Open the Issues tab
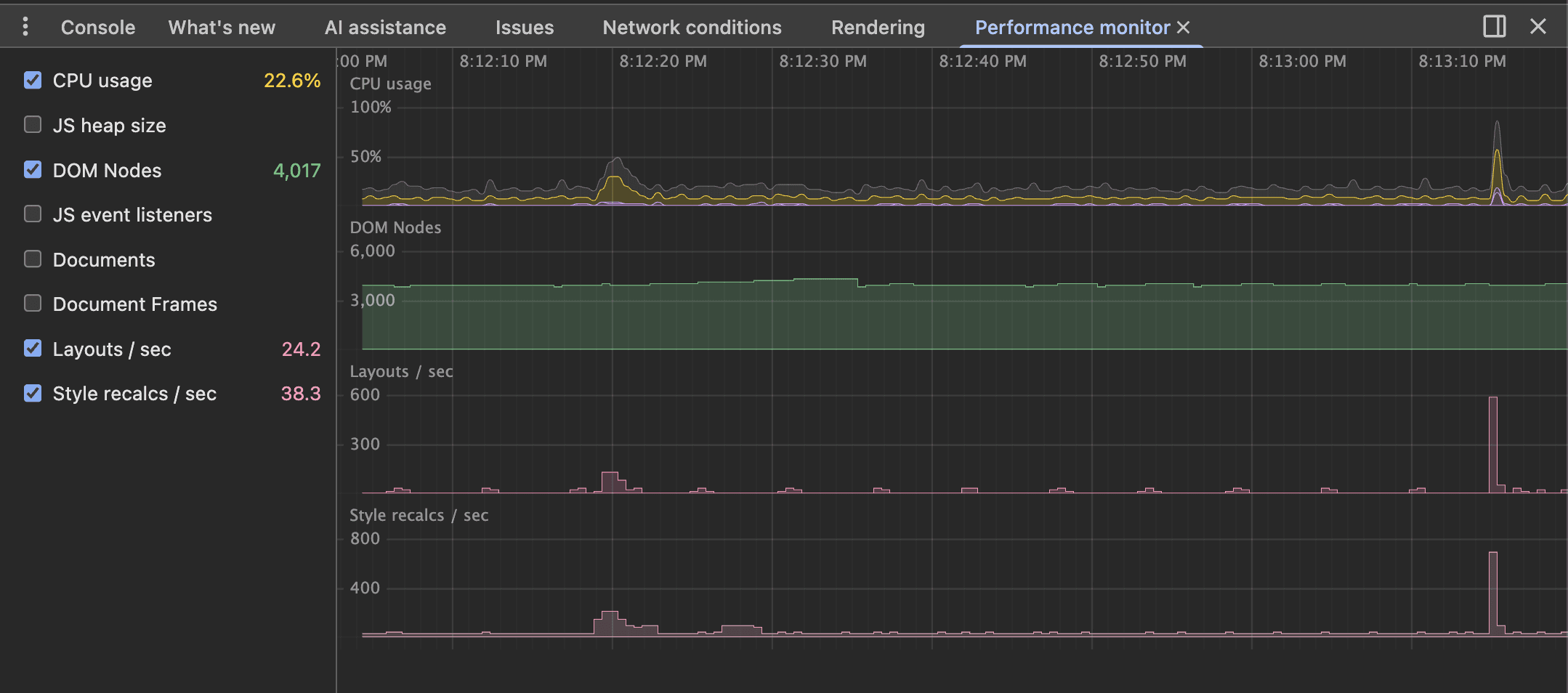 [x=524, y=27]
